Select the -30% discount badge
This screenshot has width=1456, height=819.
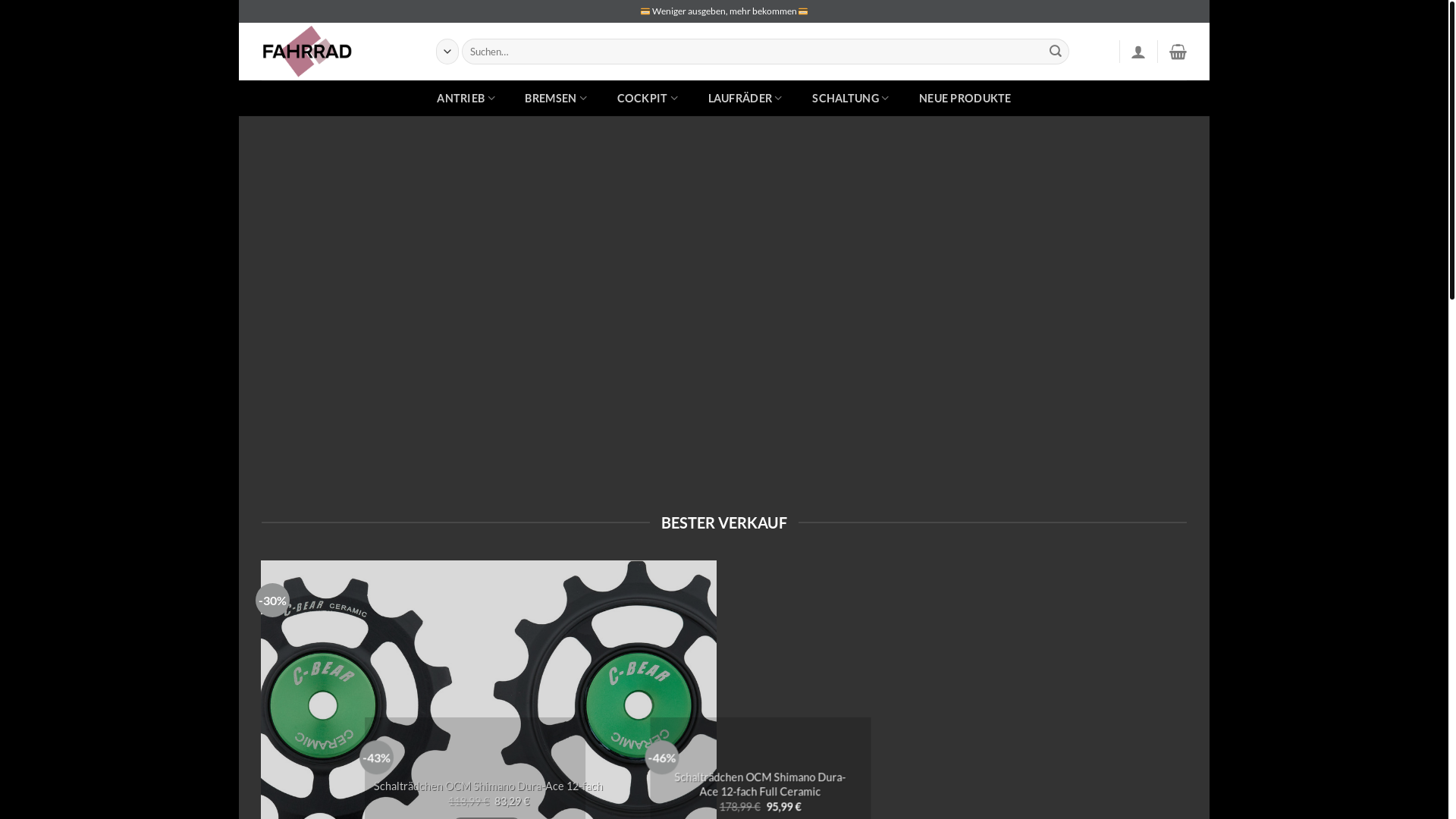(x=272, y=601)
